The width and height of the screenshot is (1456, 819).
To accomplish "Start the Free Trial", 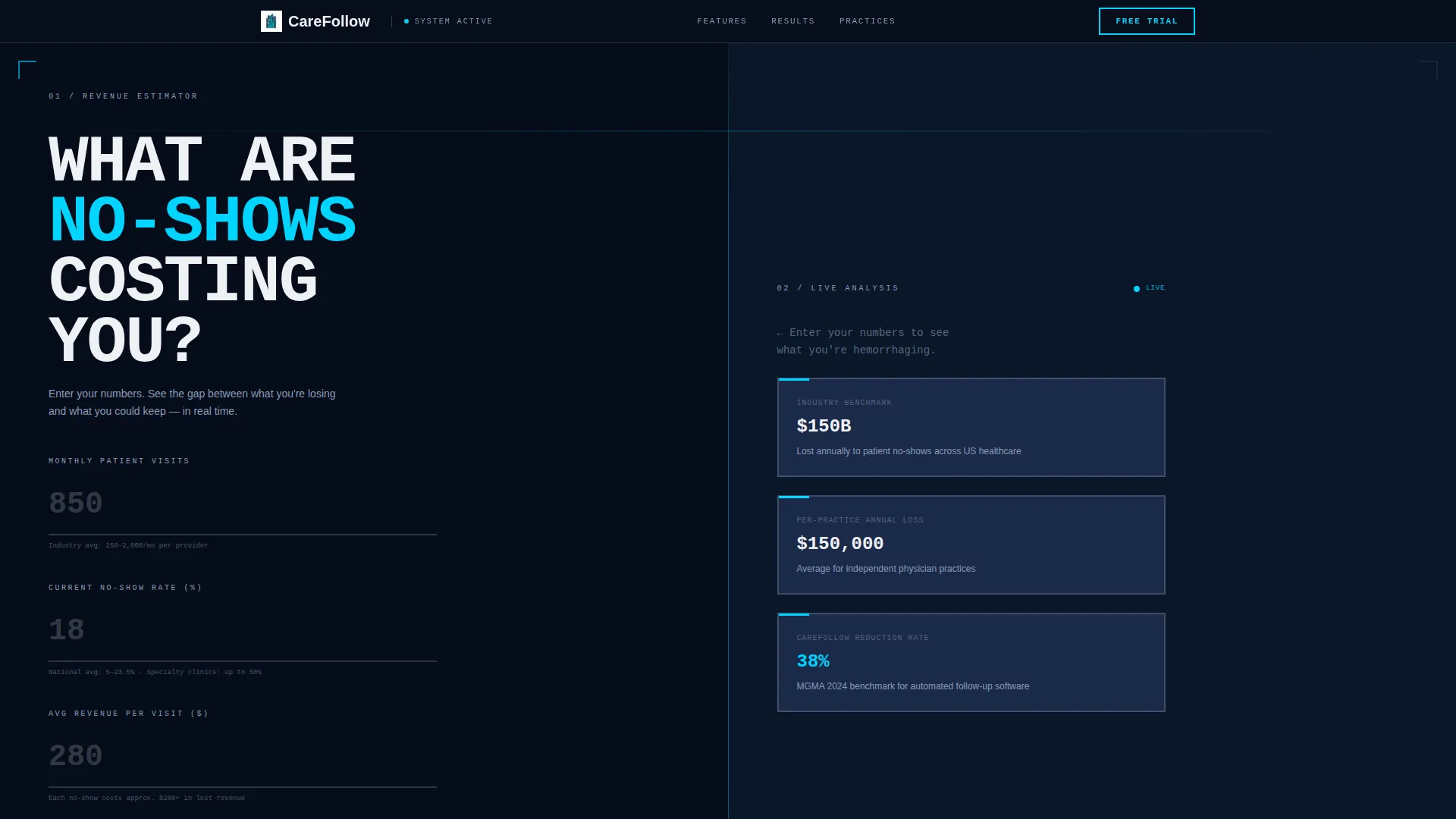I will coord(1147,21).
